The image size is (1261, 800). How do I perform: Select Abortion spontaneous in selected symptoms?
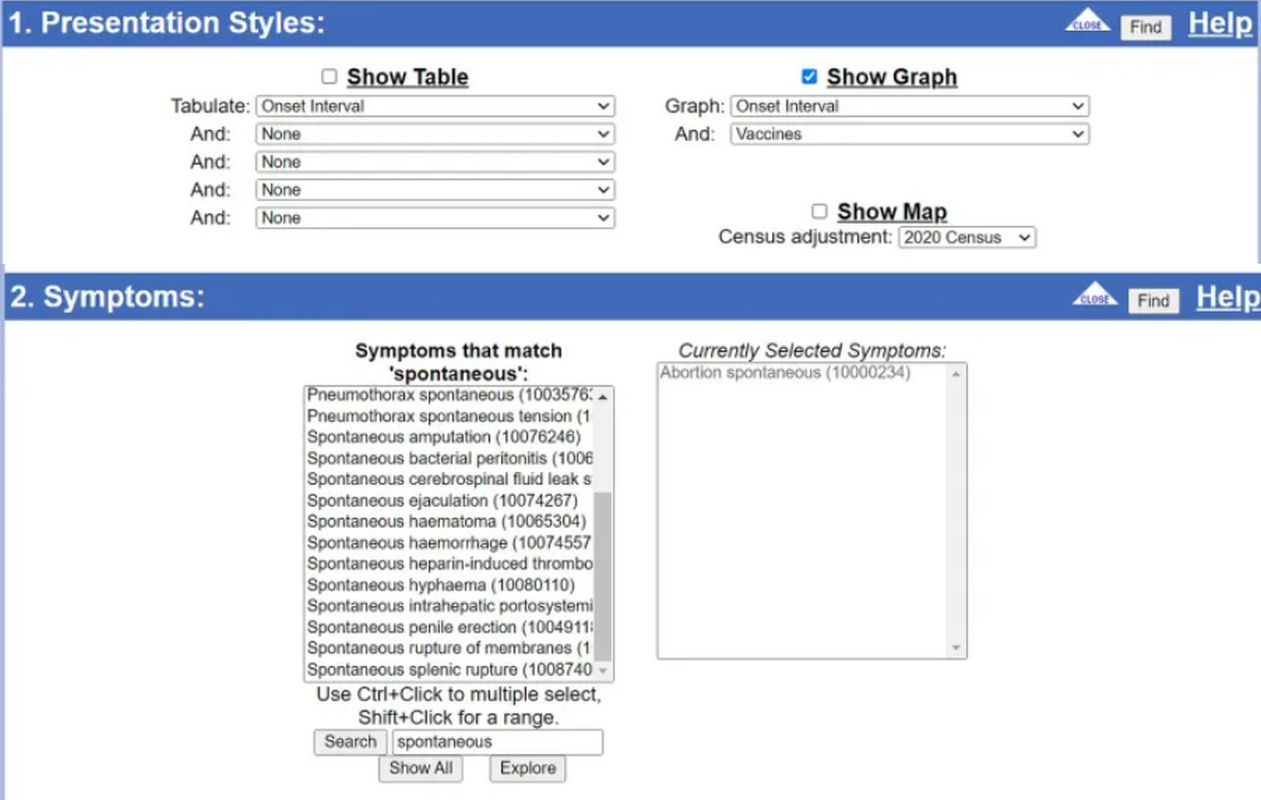(x=785, y=373)
